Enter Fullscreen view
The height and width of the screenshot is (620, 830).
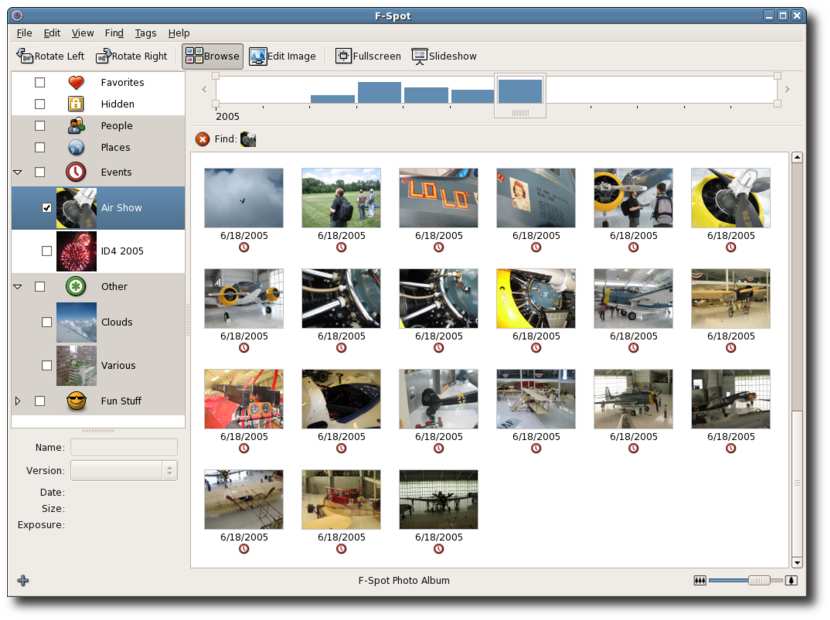point(368,56)
